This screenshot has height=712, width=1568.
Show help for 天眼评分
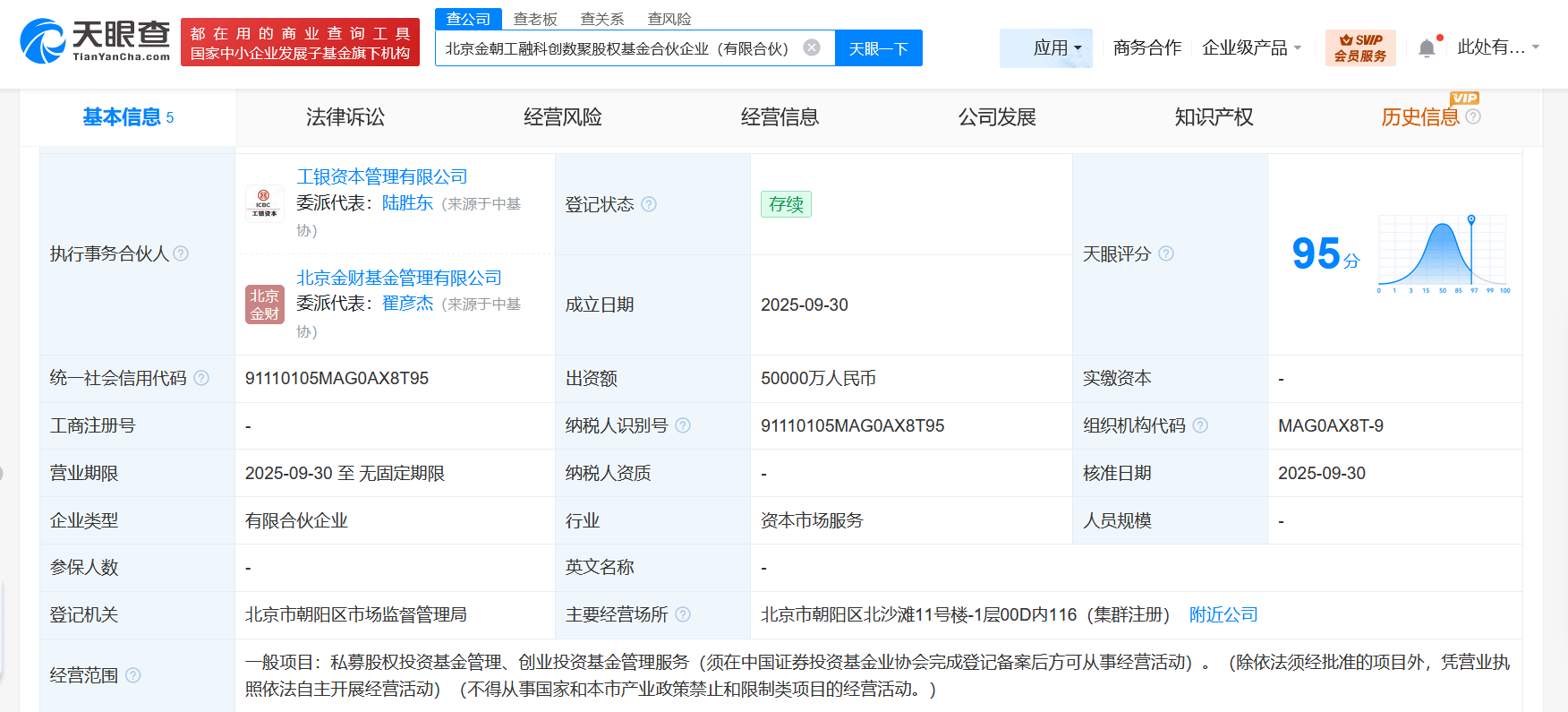pyautogui.click(x=1166, y=254)
